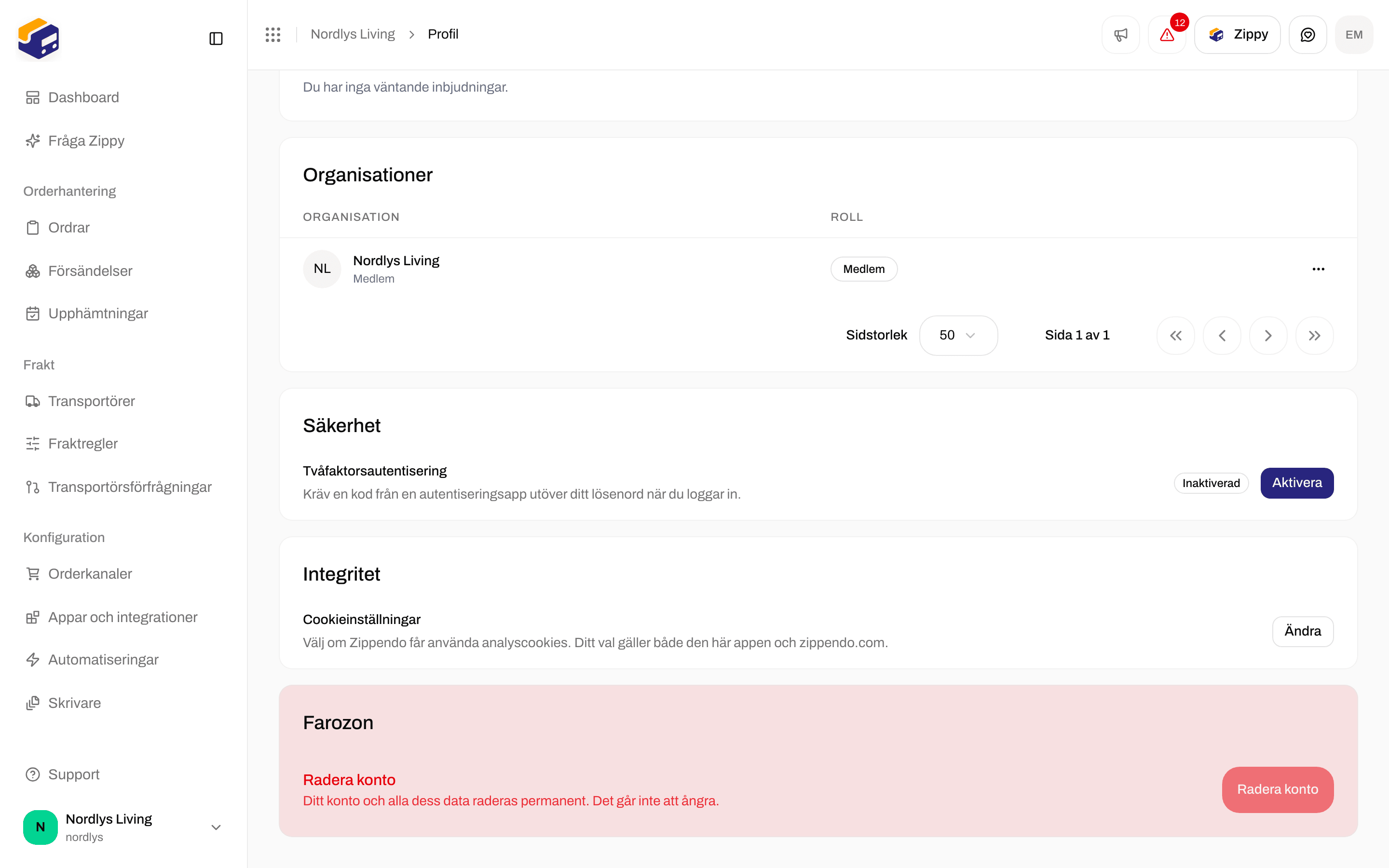Click the Radera konto button
Image resolution: width=1389 pixels, height=868 pixels.
[x=1277, y=789]
